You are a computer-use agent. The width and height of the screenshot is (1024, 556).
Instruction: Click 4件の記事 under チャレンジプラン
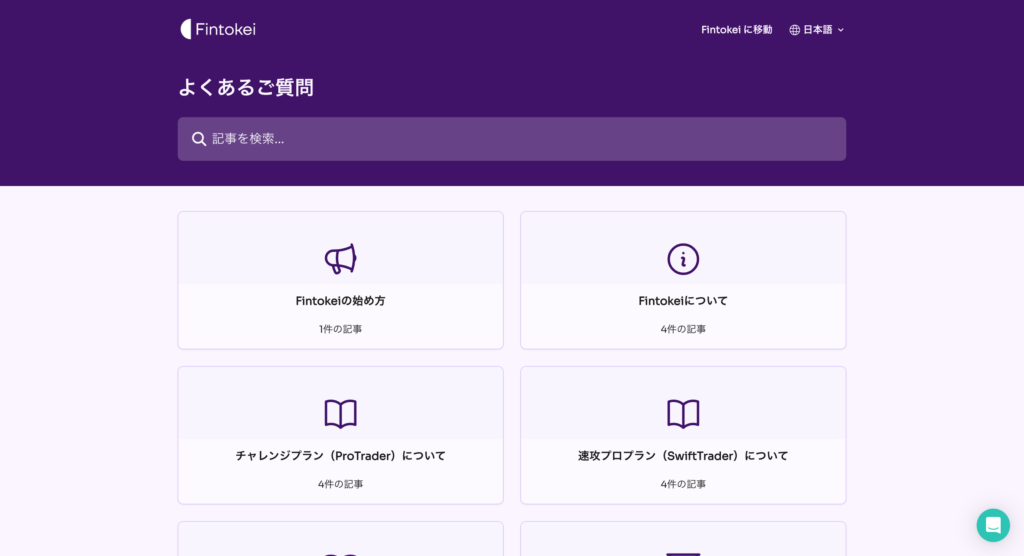point(340,484)
